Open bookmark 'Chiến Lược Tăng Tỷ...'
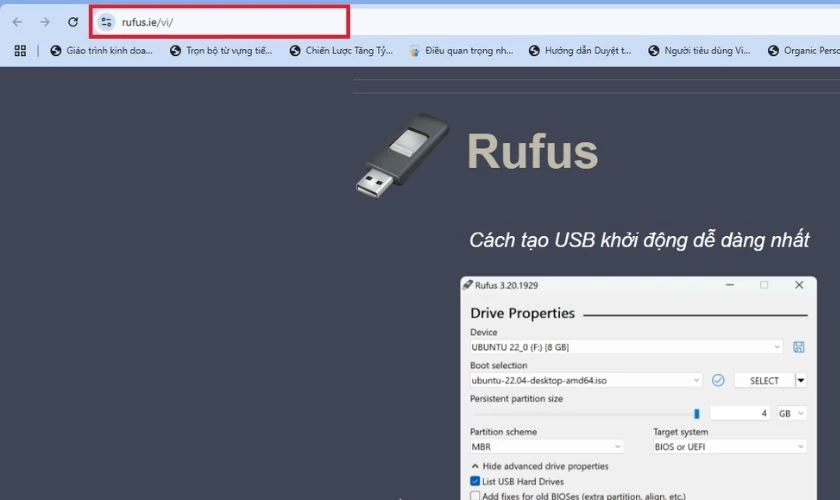840x500 pixels. click(x=341, y=51)
